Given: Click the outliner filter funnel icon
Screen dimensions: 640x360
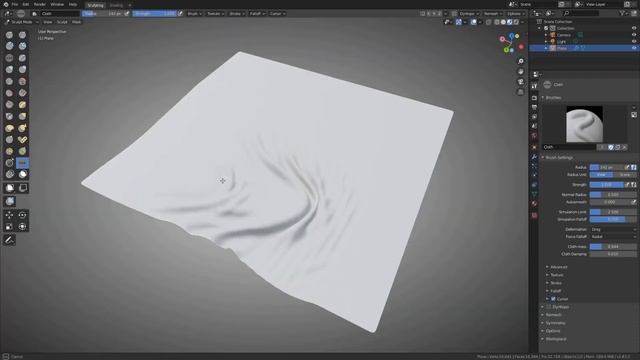Looking at the screenshot, I should (x=622, y=13).
